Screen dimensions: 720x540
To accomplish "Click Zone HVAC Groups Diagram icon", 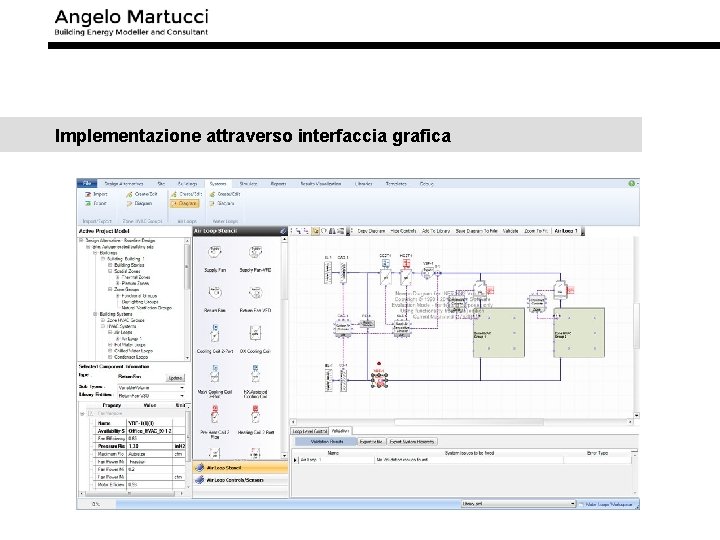I will point(129,203).
